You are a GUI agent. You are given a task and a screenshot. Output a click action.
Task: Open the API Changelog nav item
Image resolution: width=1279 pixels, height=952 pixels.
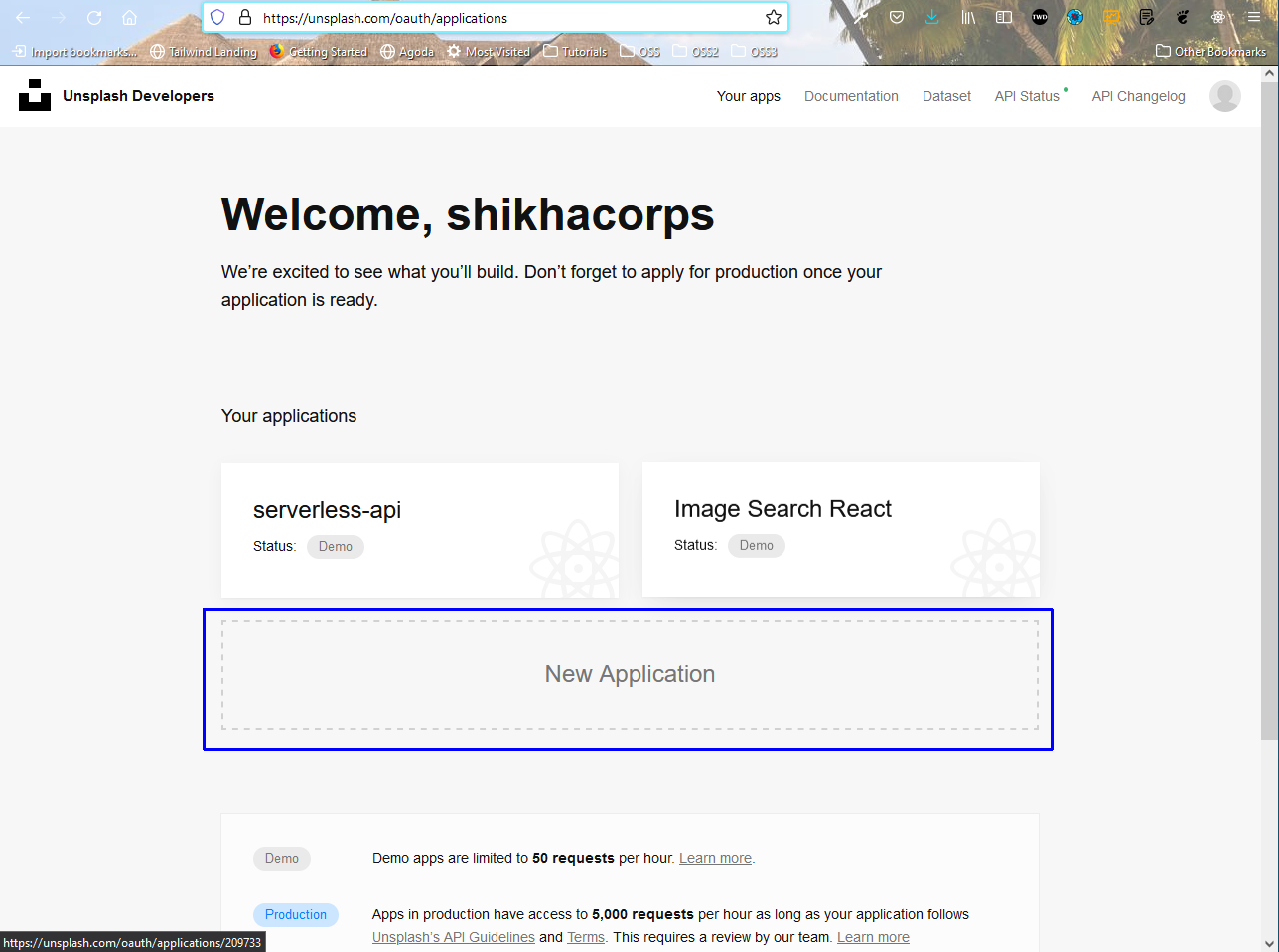[x=1139, y=96]
